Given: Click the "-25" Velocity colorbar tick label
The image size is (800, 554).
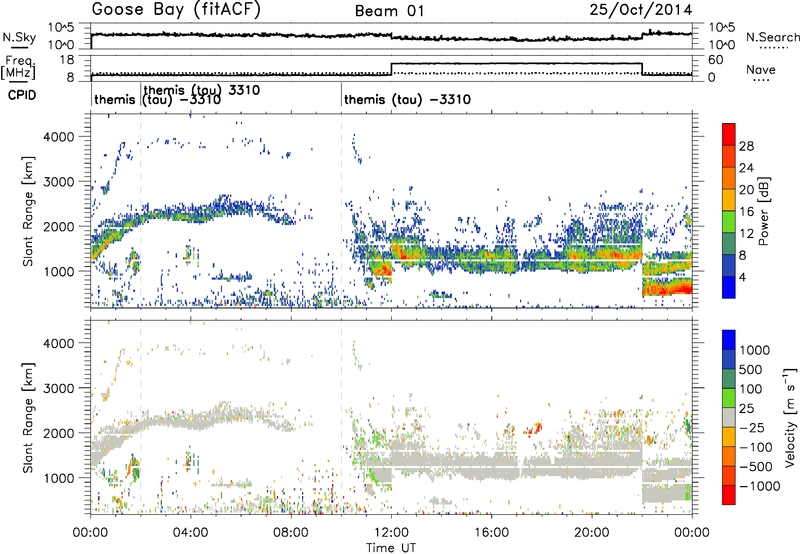Looking at the screenshot, I should coord(753,428).
